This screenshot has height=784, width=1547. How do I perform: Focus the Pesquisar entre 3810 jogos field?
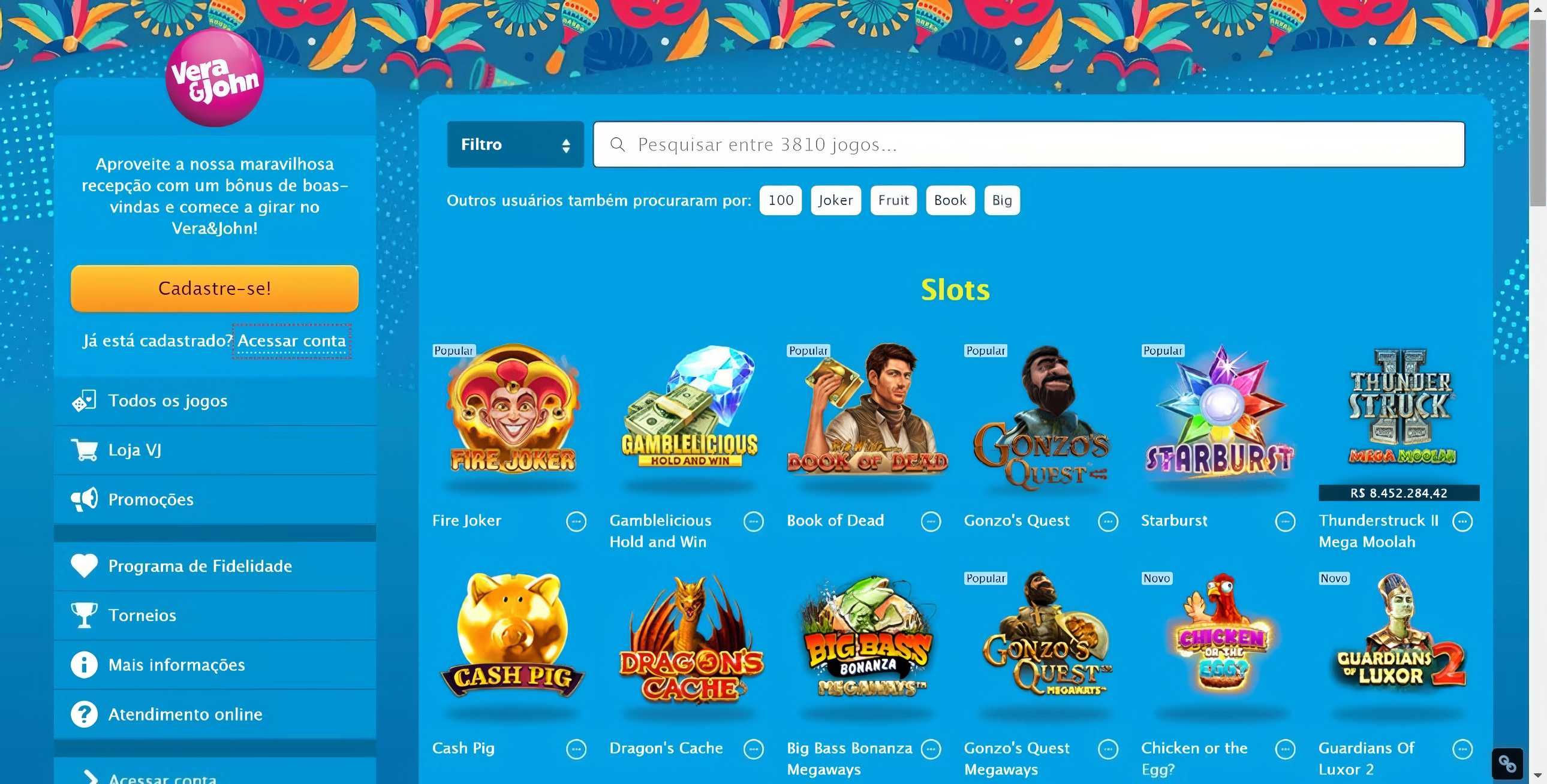pos(1029,144)
